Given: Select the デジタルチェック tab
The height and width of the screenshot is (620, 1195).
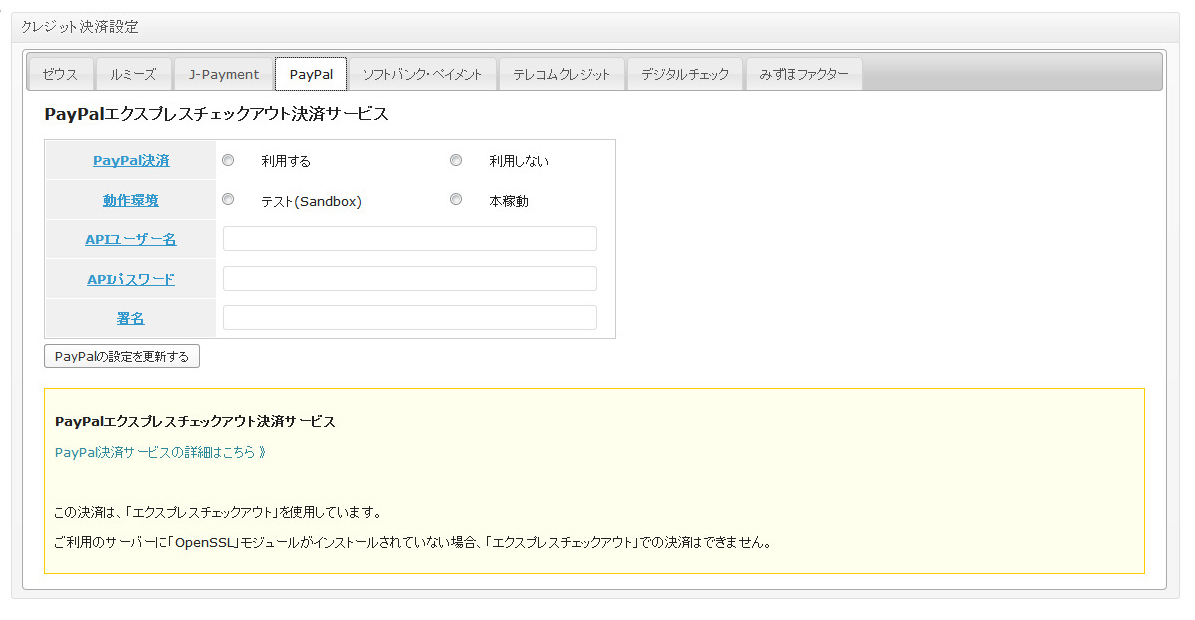Looking at the screenshot, I should 685,74.
